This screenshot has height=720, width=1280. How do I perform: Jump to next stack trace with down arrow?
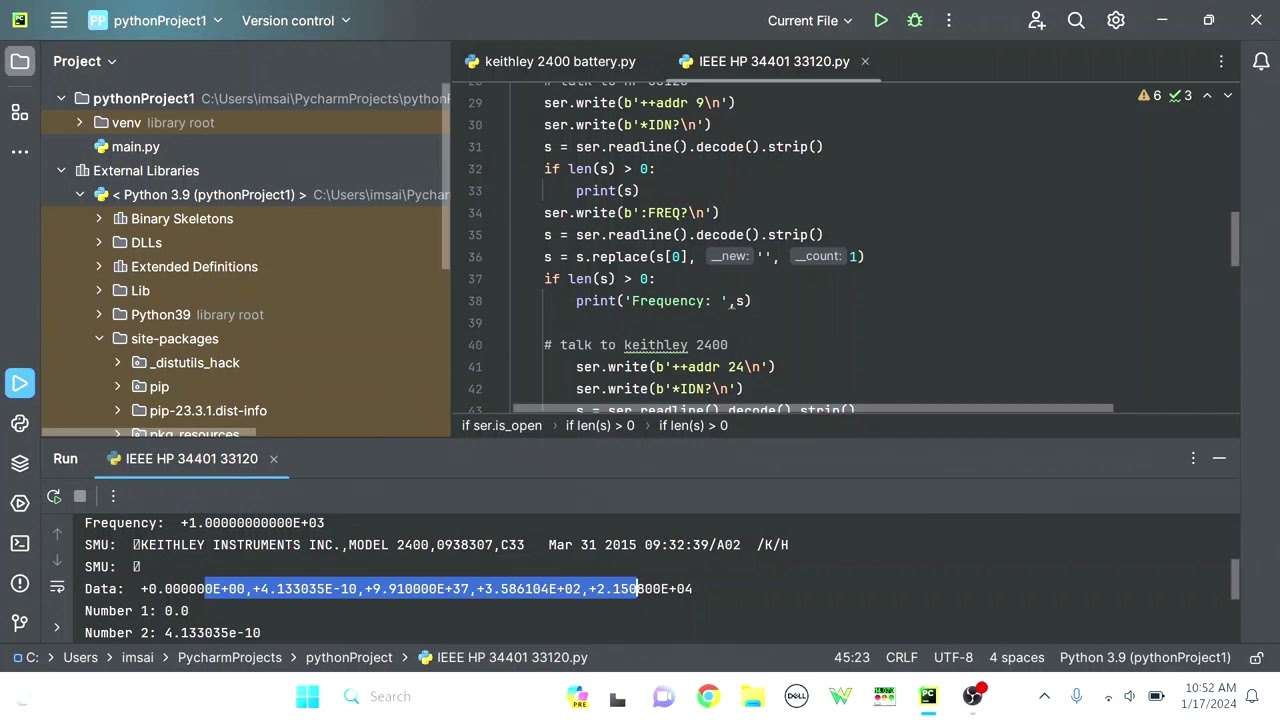tap(57, 560)
